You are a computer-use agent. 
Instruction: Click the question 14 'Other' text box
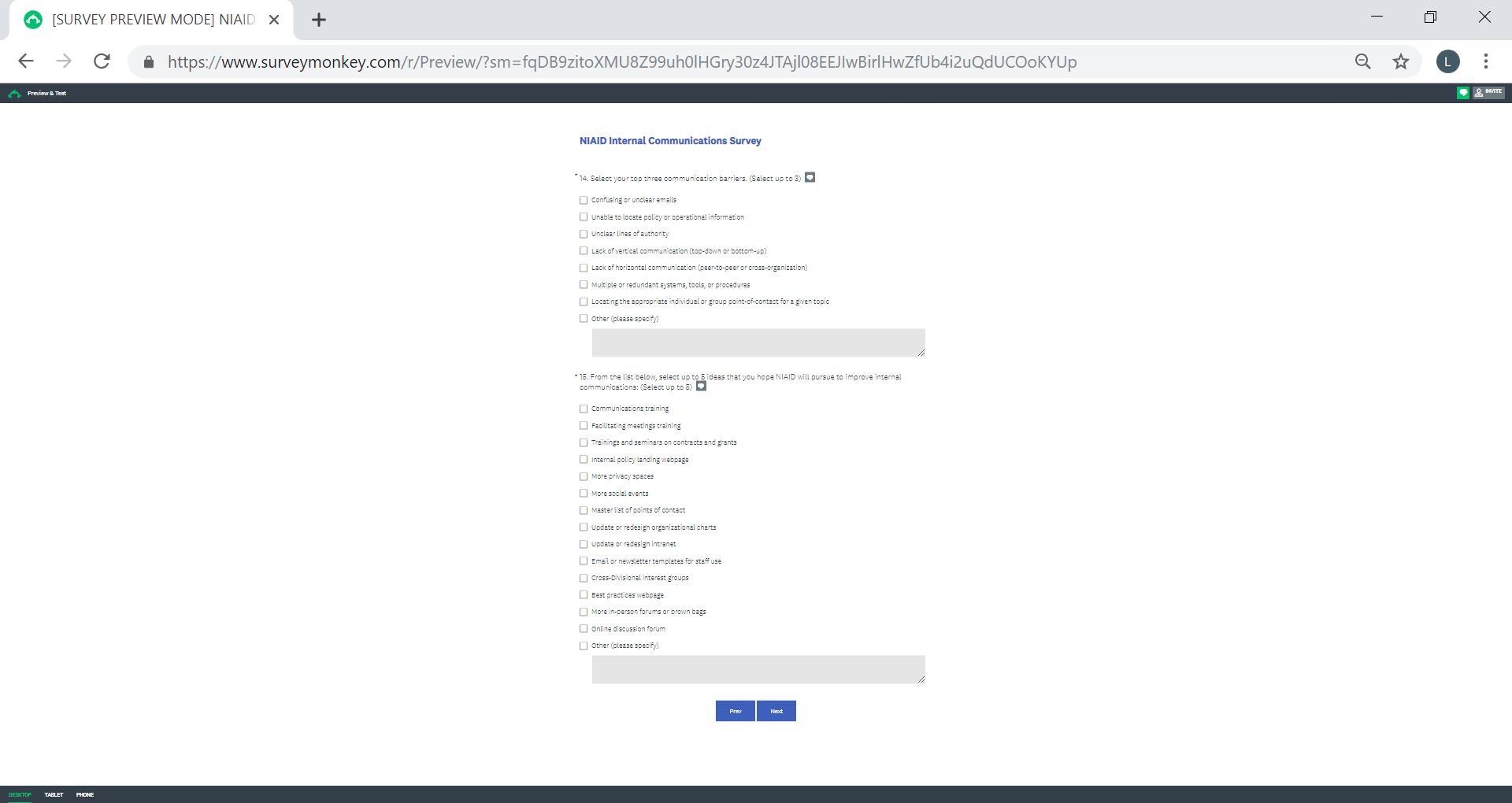tap(758, 342)
